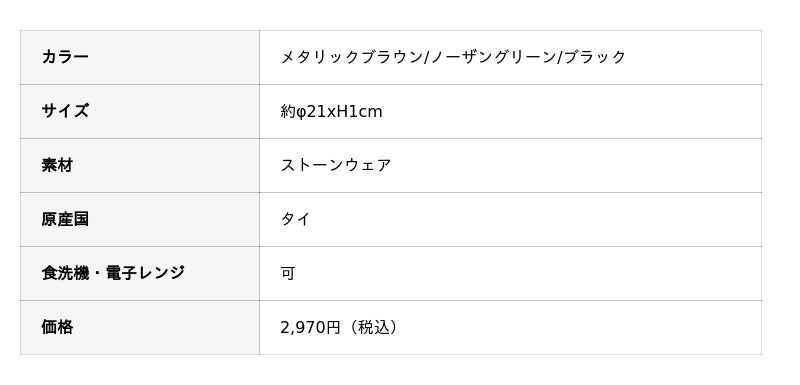Click the 素材 row label
Viewport: 800px width, 385px height.
(140, 165)
